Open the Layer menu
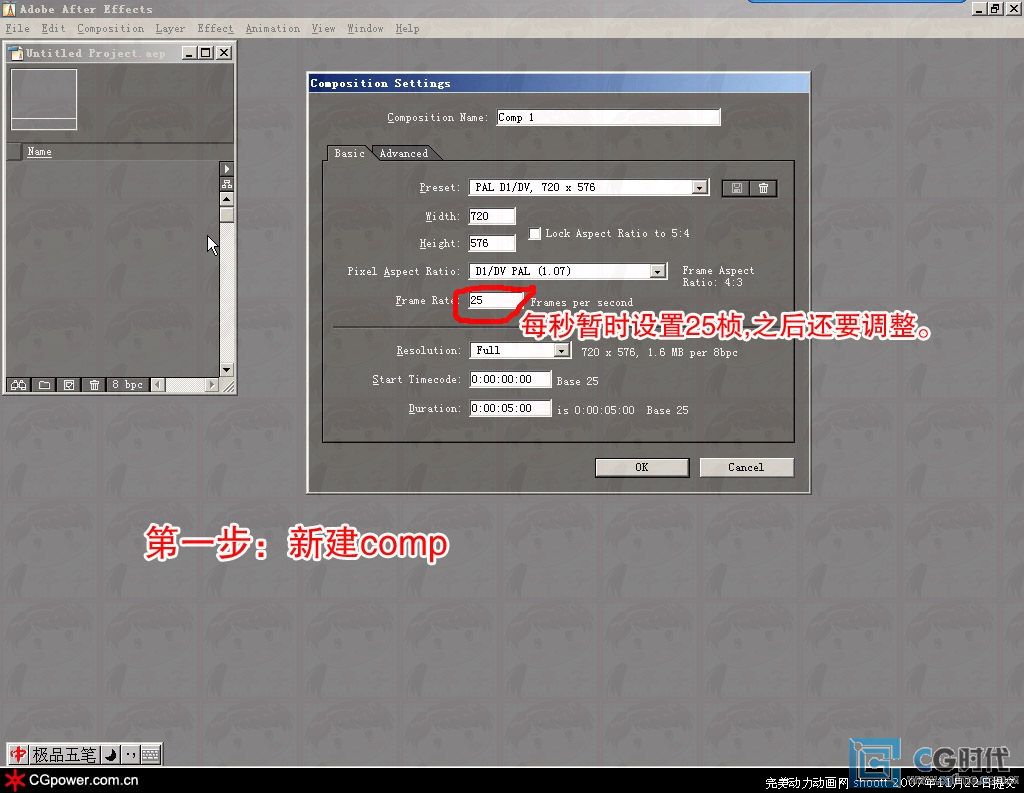Viewport: 1024px width, 793px height. coord(170,28)
